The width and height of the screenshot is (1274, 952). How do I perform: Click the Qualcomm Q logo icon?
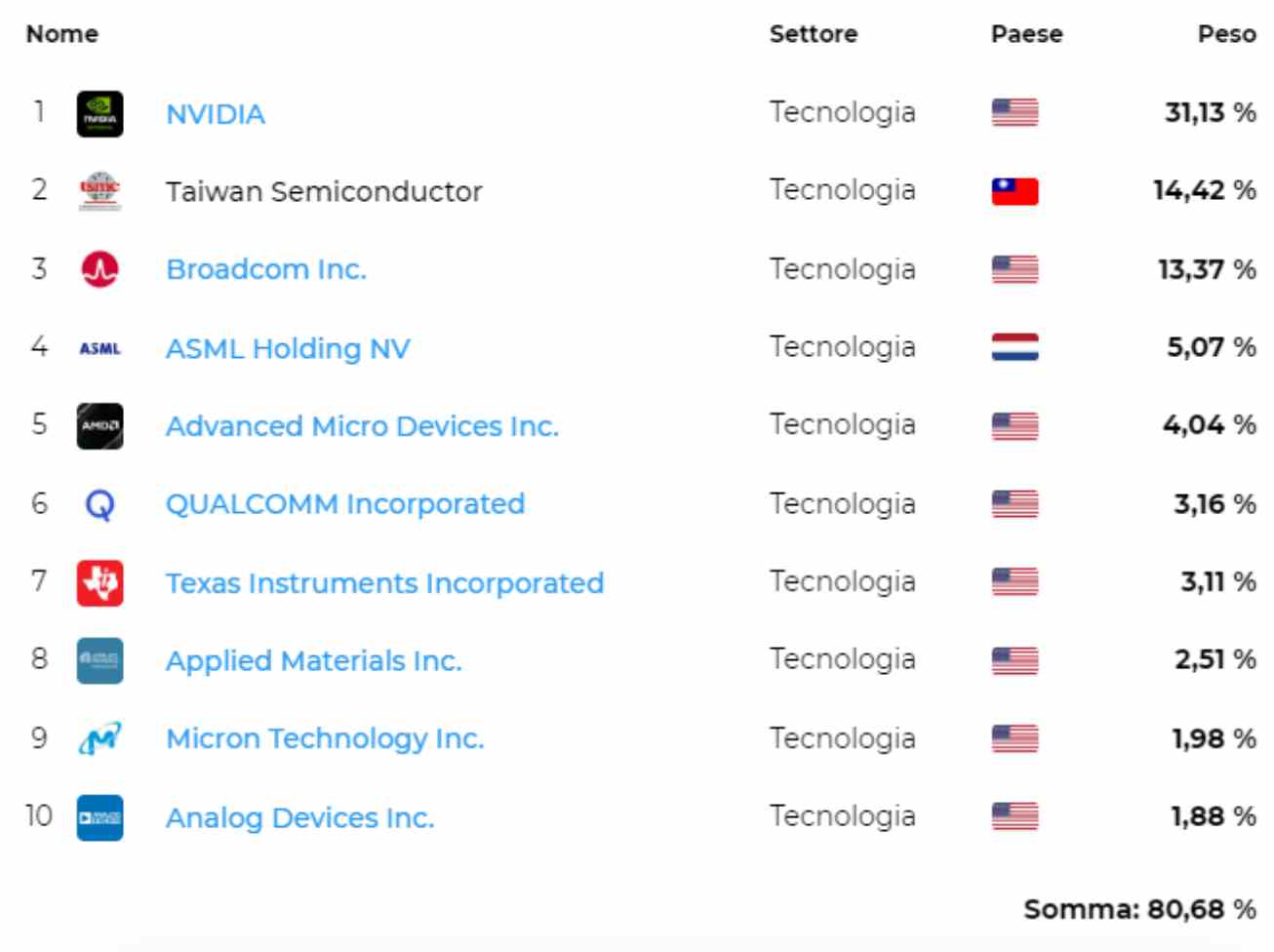click(x=100, y=504)
